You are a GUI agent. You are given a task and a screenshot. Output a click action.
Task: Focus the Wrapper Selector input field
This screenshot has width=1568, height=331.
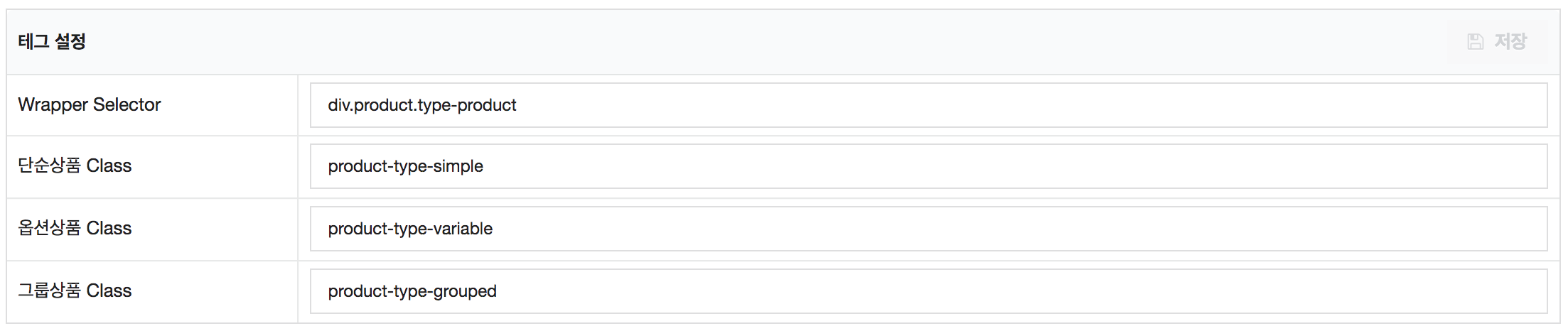pyautogui.click(x=928, y=105)
